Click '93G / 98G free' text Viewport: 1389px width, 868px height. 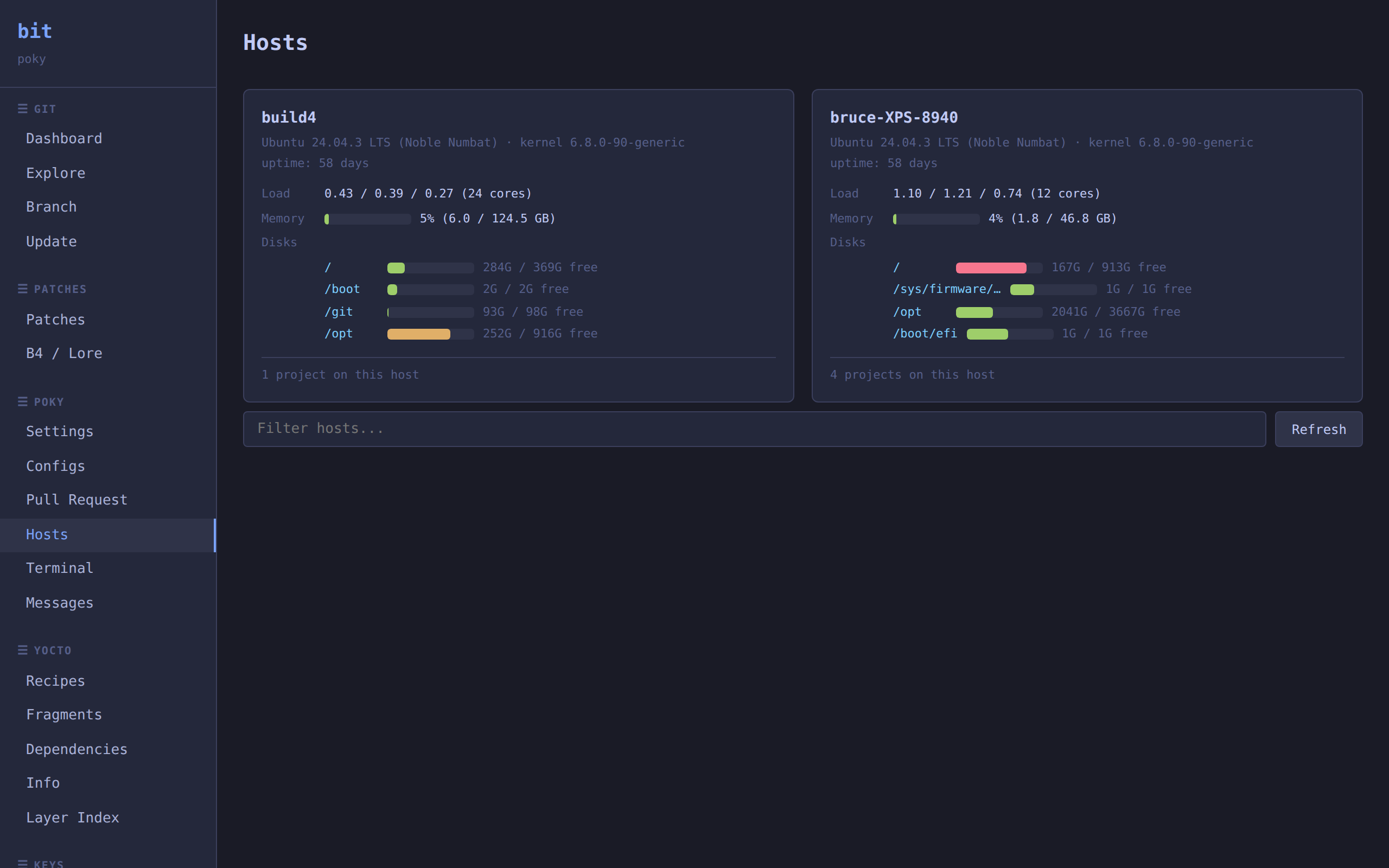tap(533, 312)
